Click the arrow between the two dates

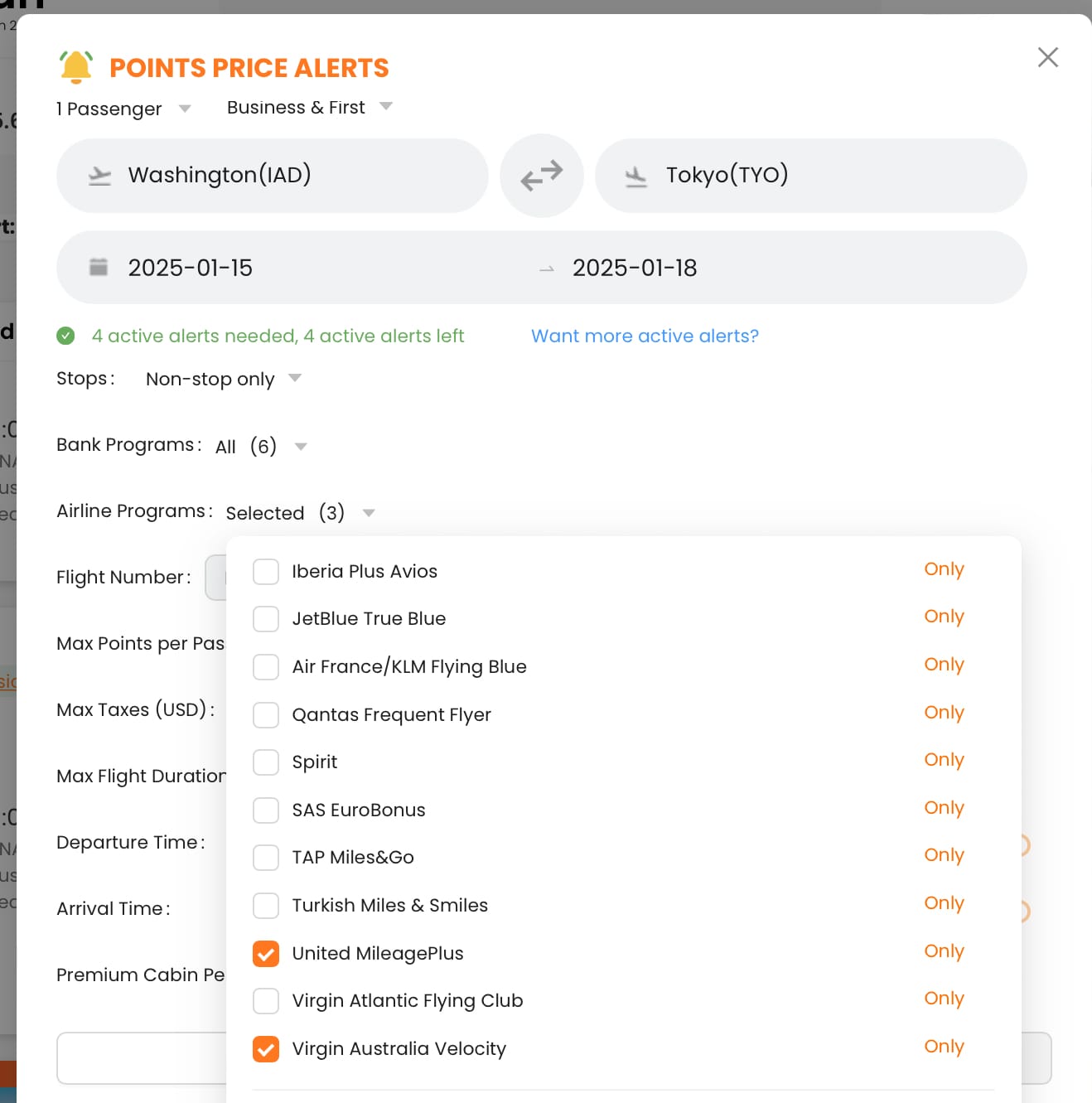click(546, 269)
